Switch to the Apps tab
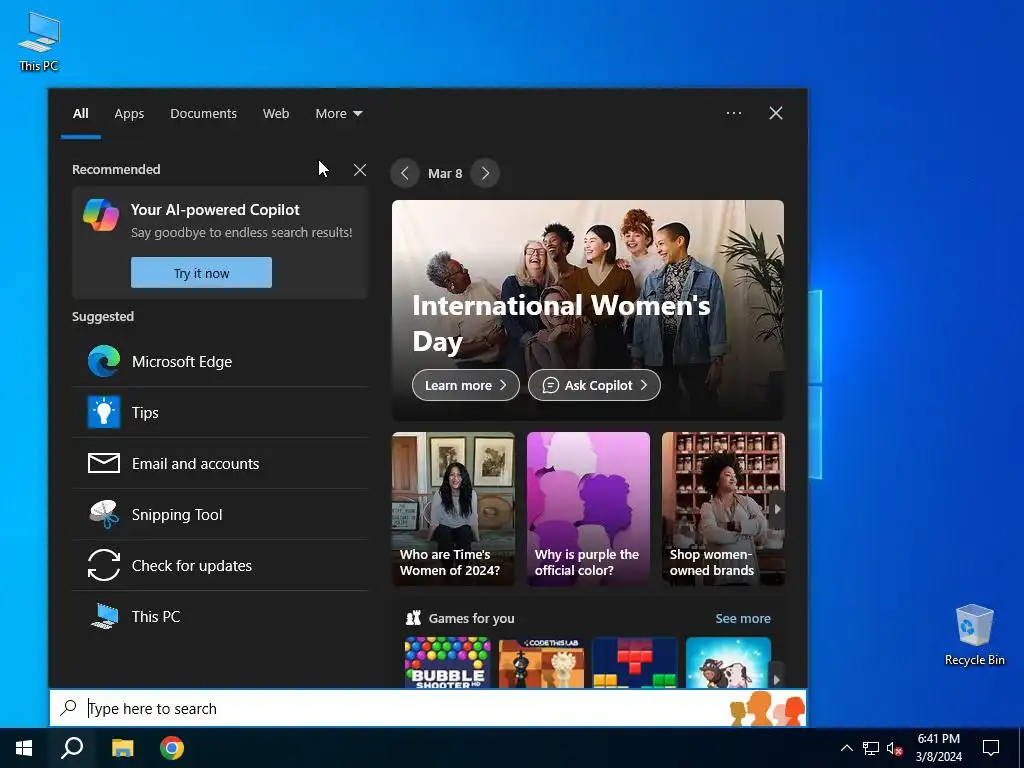This screenshot has height=768, width=1024. (x=129, y=114)
